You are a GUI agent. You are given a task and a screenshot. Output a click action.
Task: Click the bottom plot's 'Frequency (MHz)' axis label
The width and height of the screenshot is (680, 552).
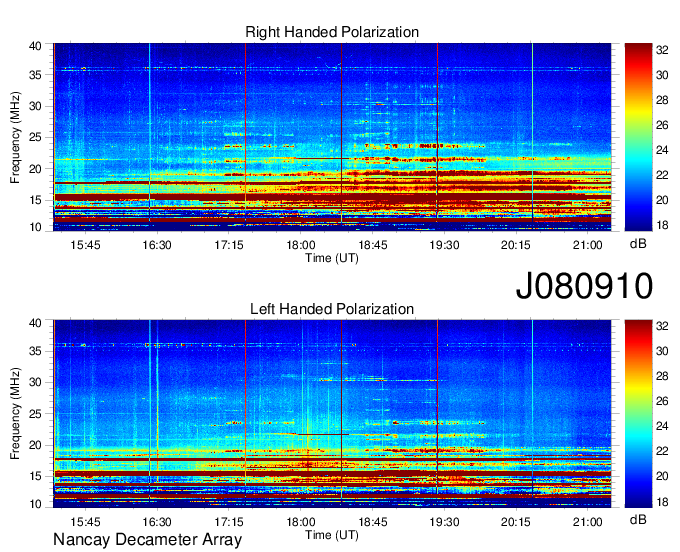pyautogui.click(x=15, y=414)
